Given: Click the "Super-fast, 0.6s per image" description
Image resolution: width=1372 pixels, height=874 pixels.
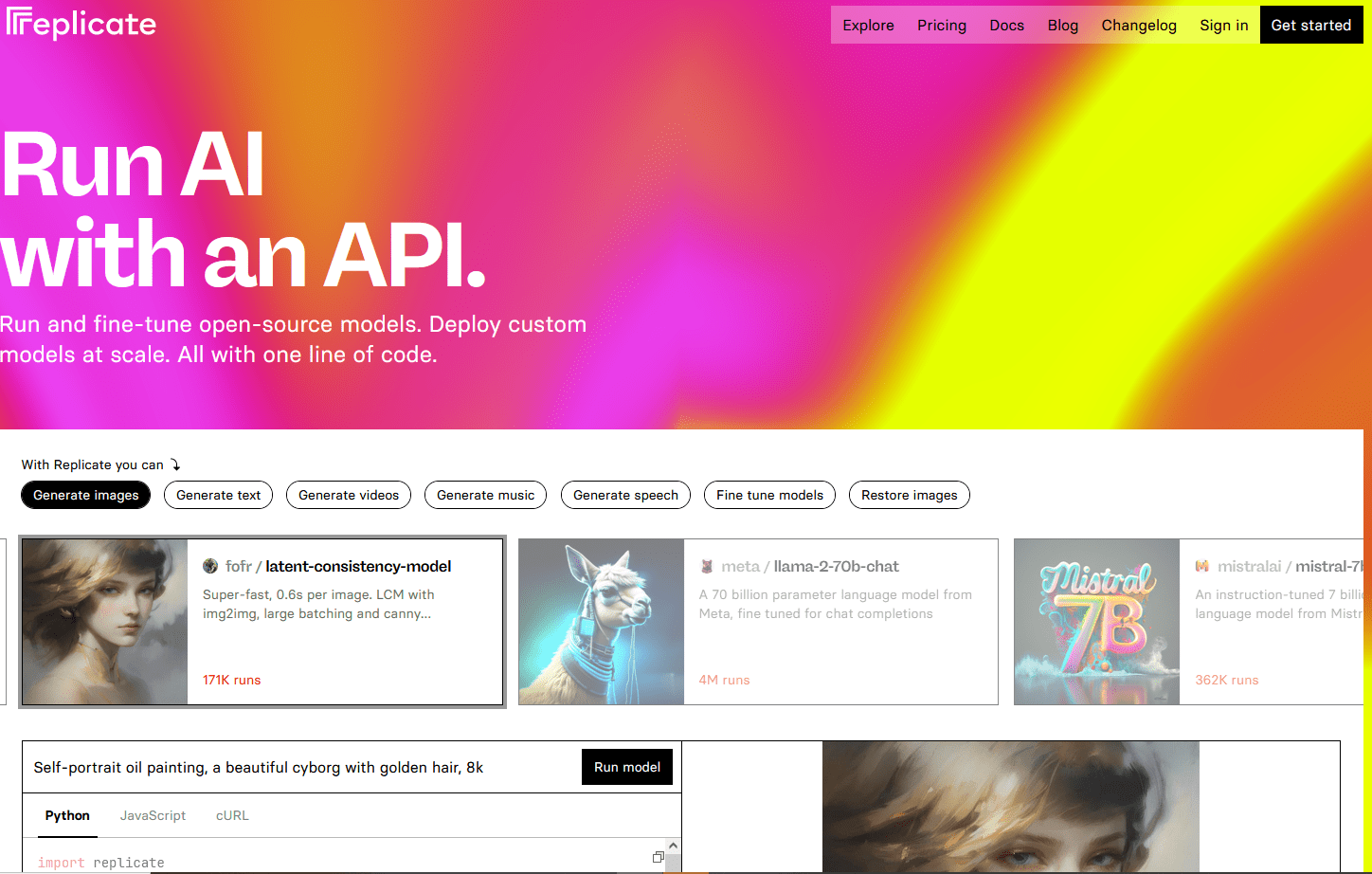Looking at the screenshot, I should tap(318, 604).
